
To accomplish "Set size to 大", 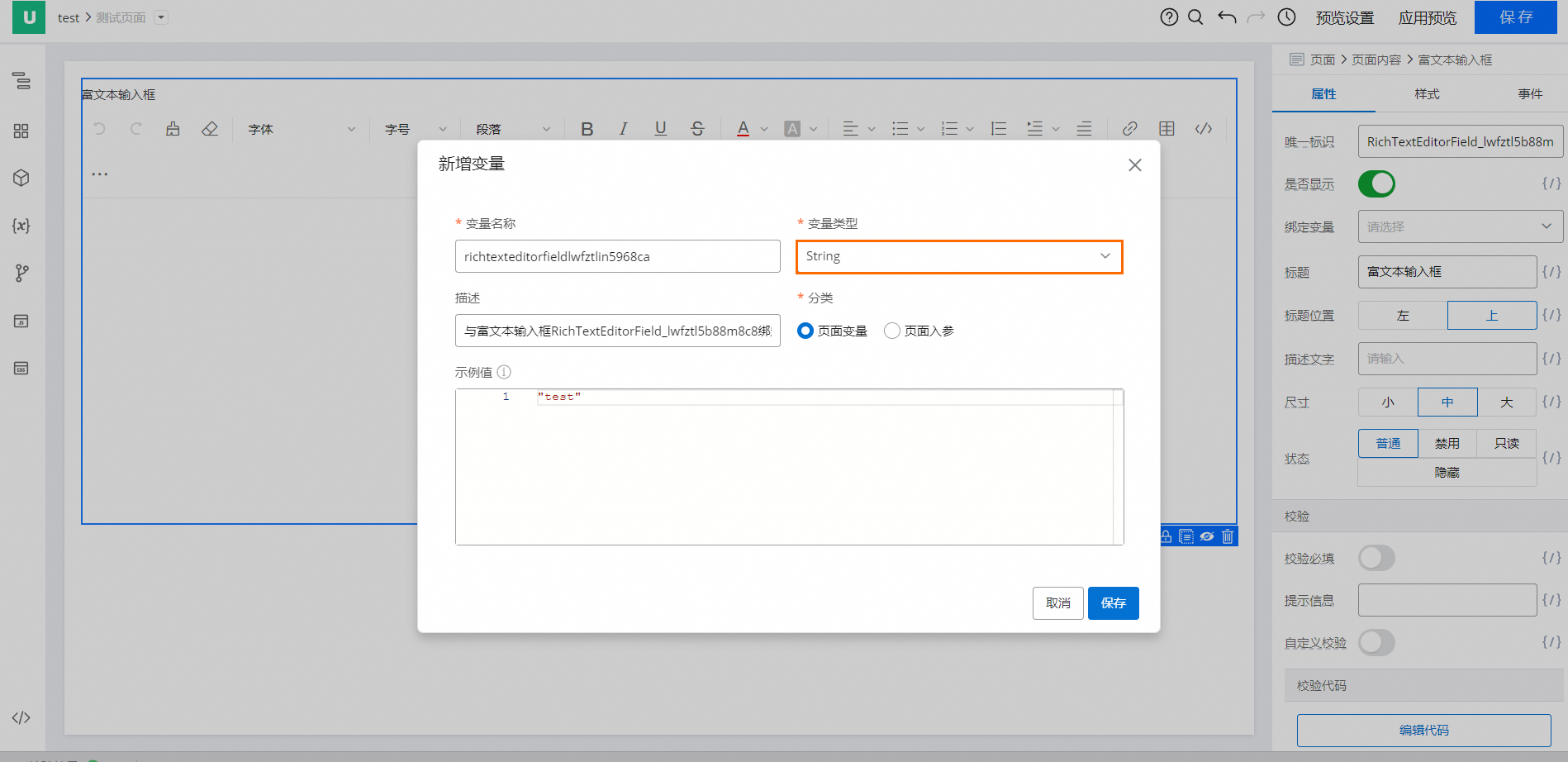I will (1507, 402).
